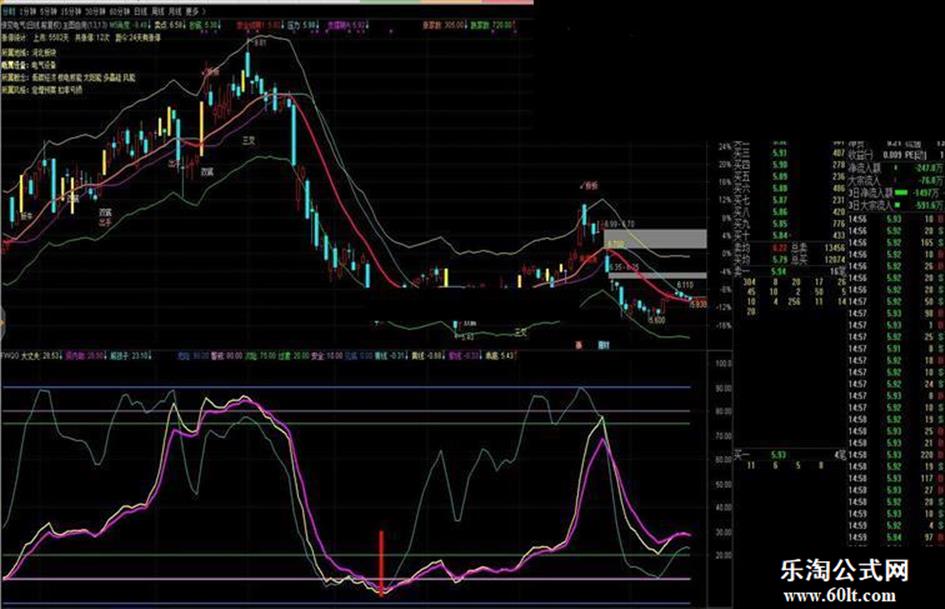
Task: Click the 套牢盘 720.00 indicator value
Action: [x=492, y=25]
